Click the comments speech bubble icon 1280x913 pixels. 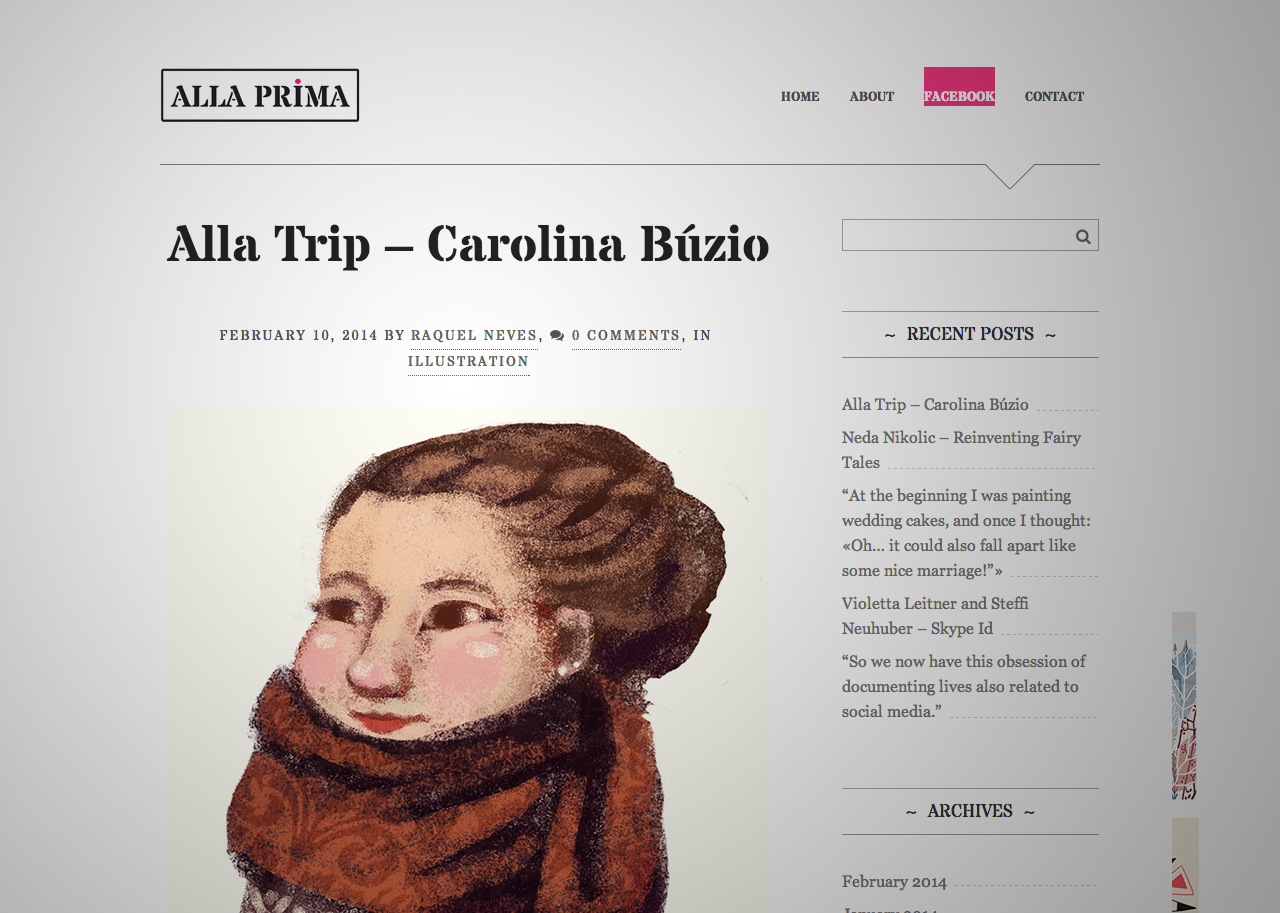point(557,336)
